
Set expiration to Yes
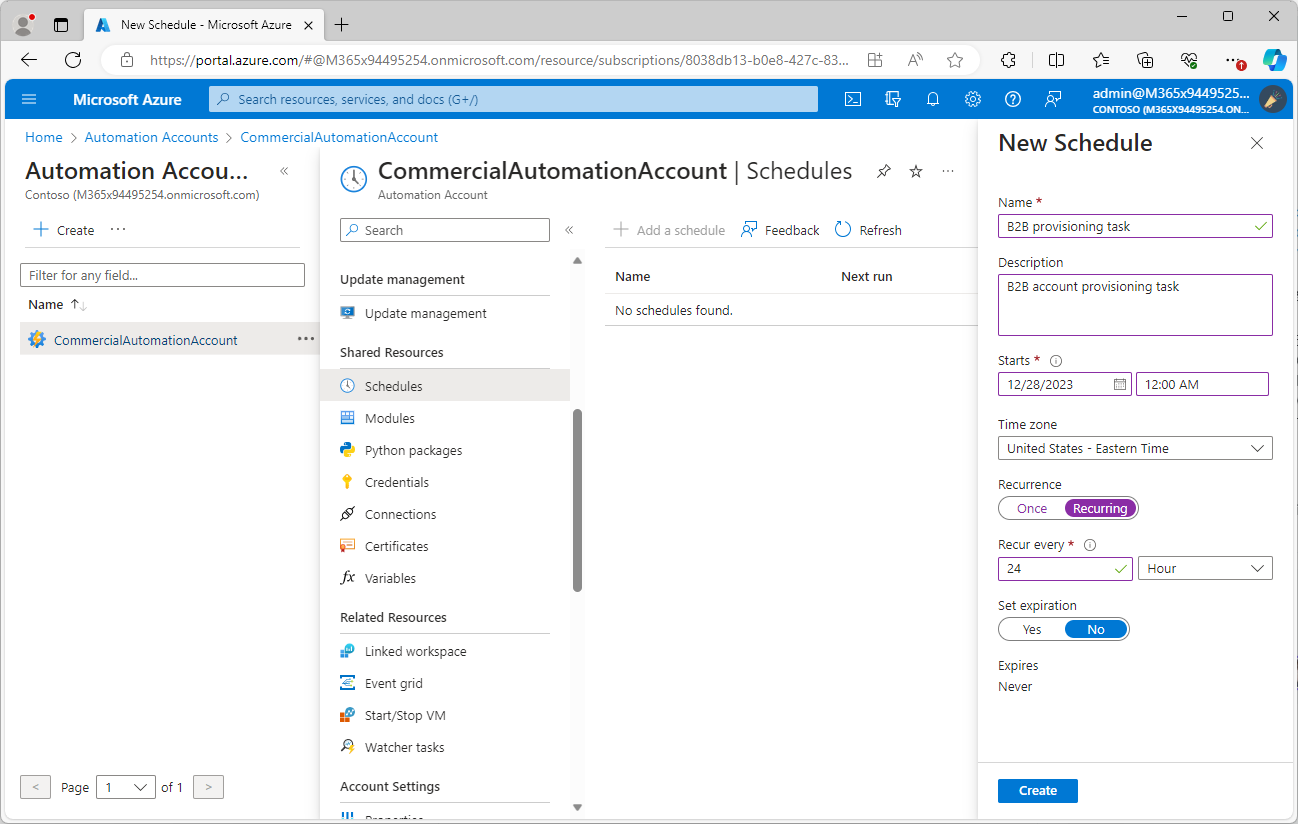[x=1032, y=629]
